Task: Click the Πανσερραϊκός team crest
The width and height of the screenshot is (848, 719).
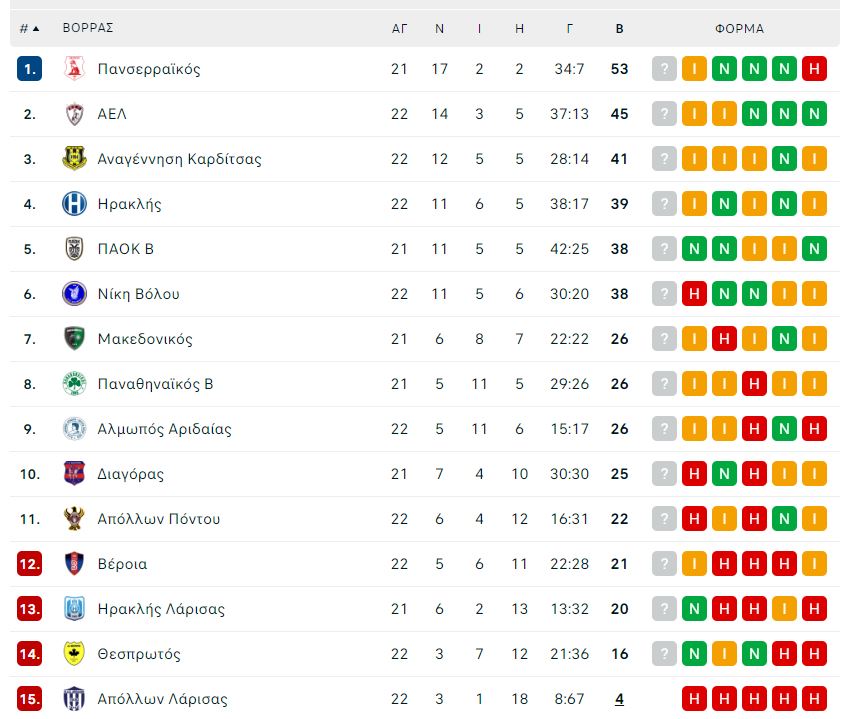Action: (x=74, y=69)
